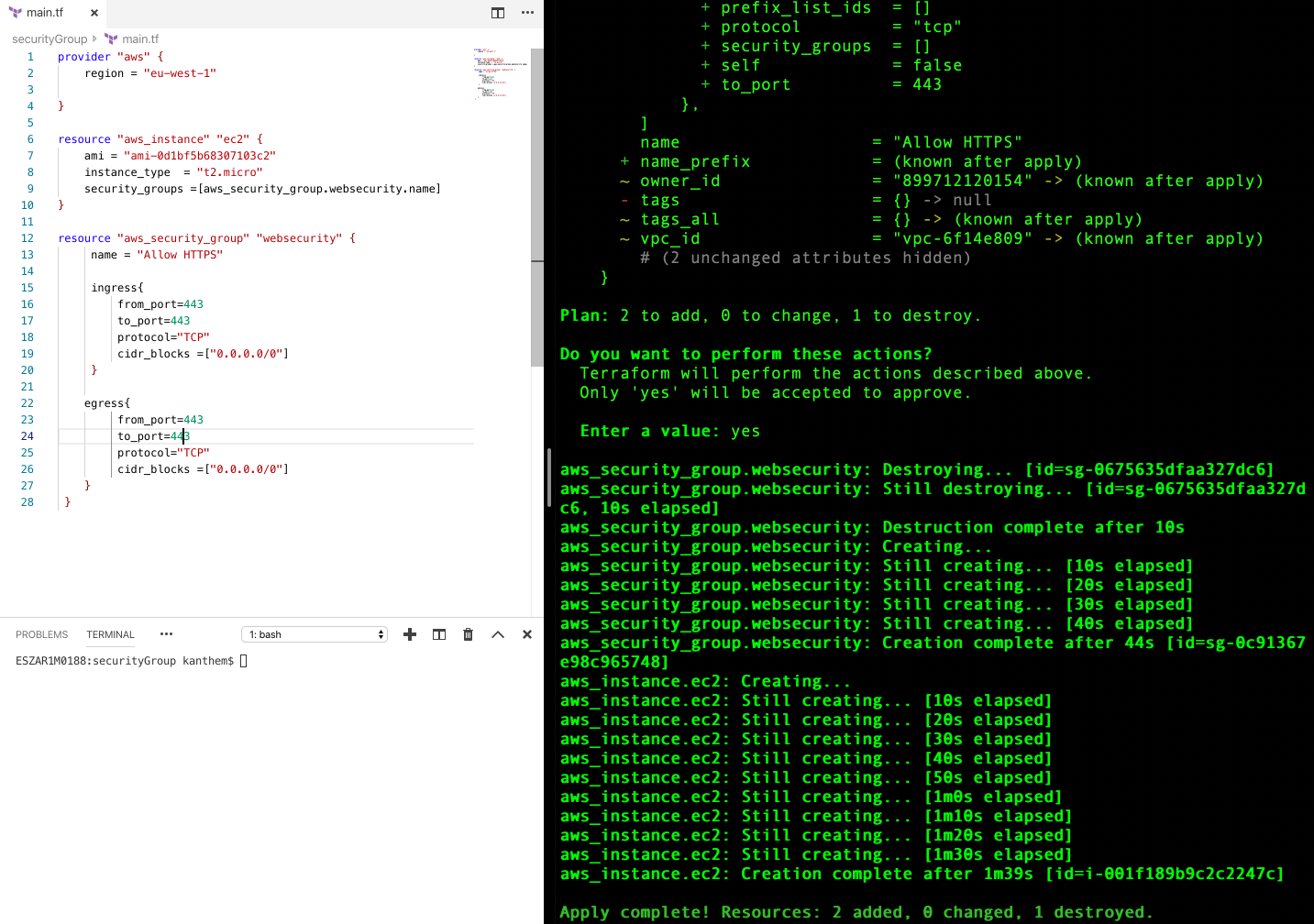Select the main.tf editor tab
The width and height of the screenshot is (1314, 924).
[x=53, y=13]
